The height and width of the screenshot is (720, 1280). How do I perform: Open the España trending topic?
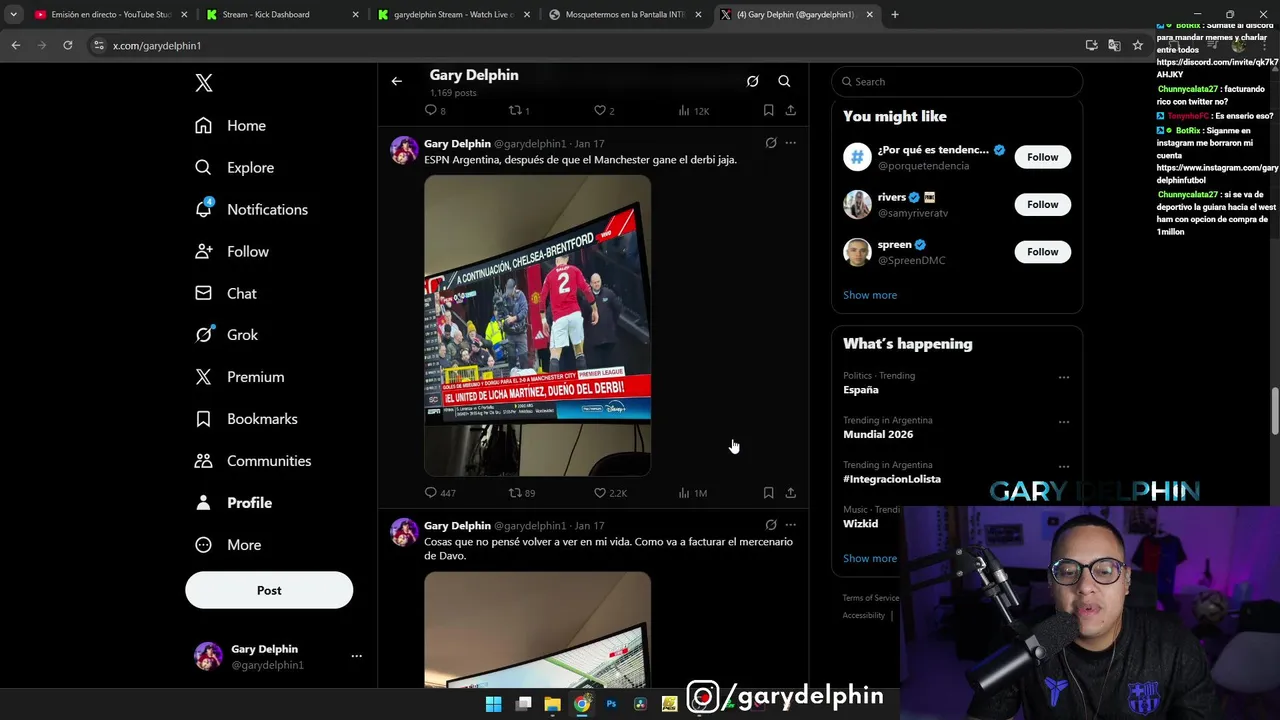861,390
